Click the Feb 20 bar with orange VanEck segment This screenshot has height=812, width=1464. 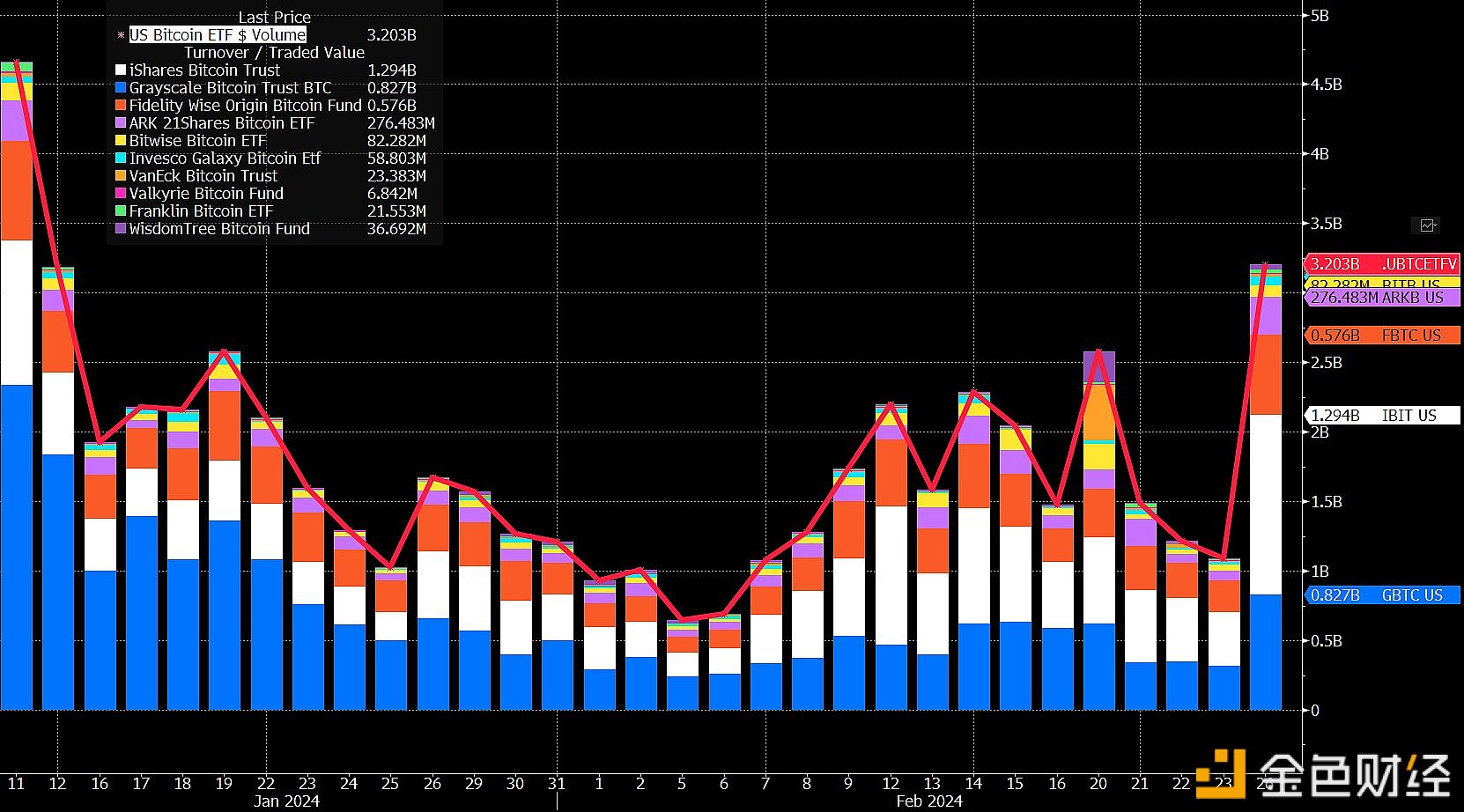pos(1099,530)
